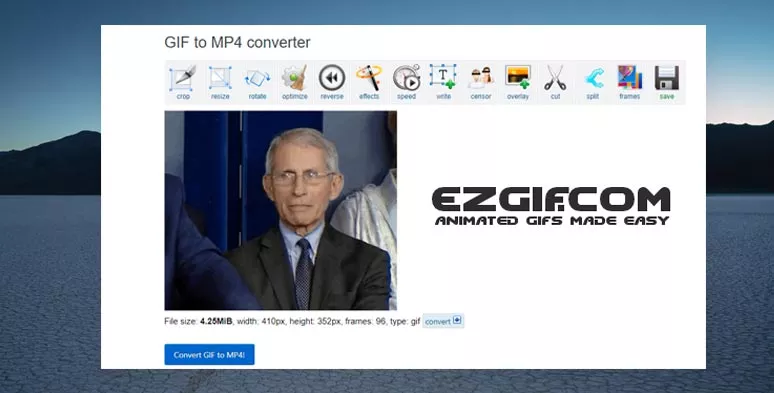Open the effects tool

pos(369,82)
